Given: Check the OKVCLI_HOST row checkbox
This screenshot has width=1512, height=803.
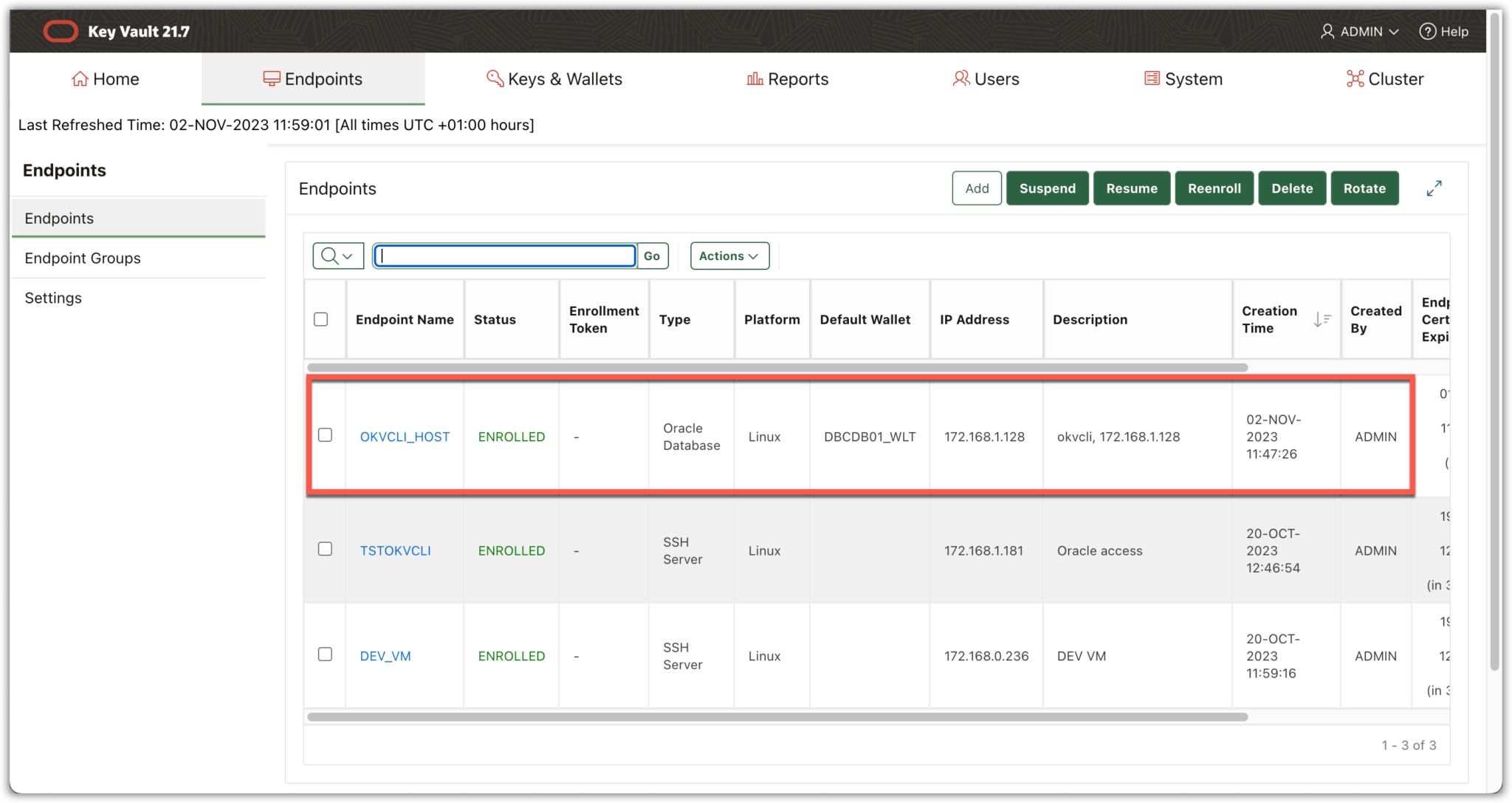Looking at the screenshot, I should pos(325,435).
